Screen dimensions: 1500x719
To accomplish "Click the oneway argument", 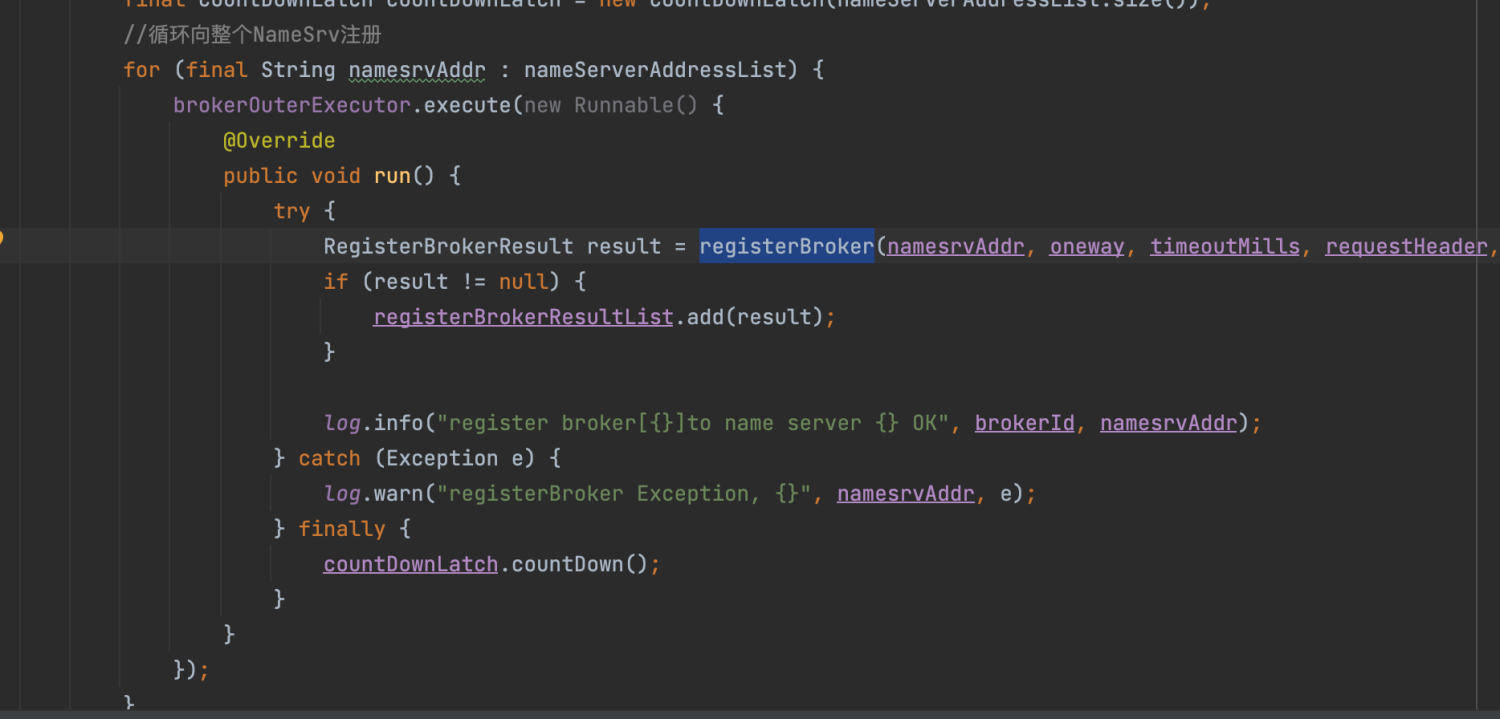I will pyautogui.click(x=1087, y=246).
